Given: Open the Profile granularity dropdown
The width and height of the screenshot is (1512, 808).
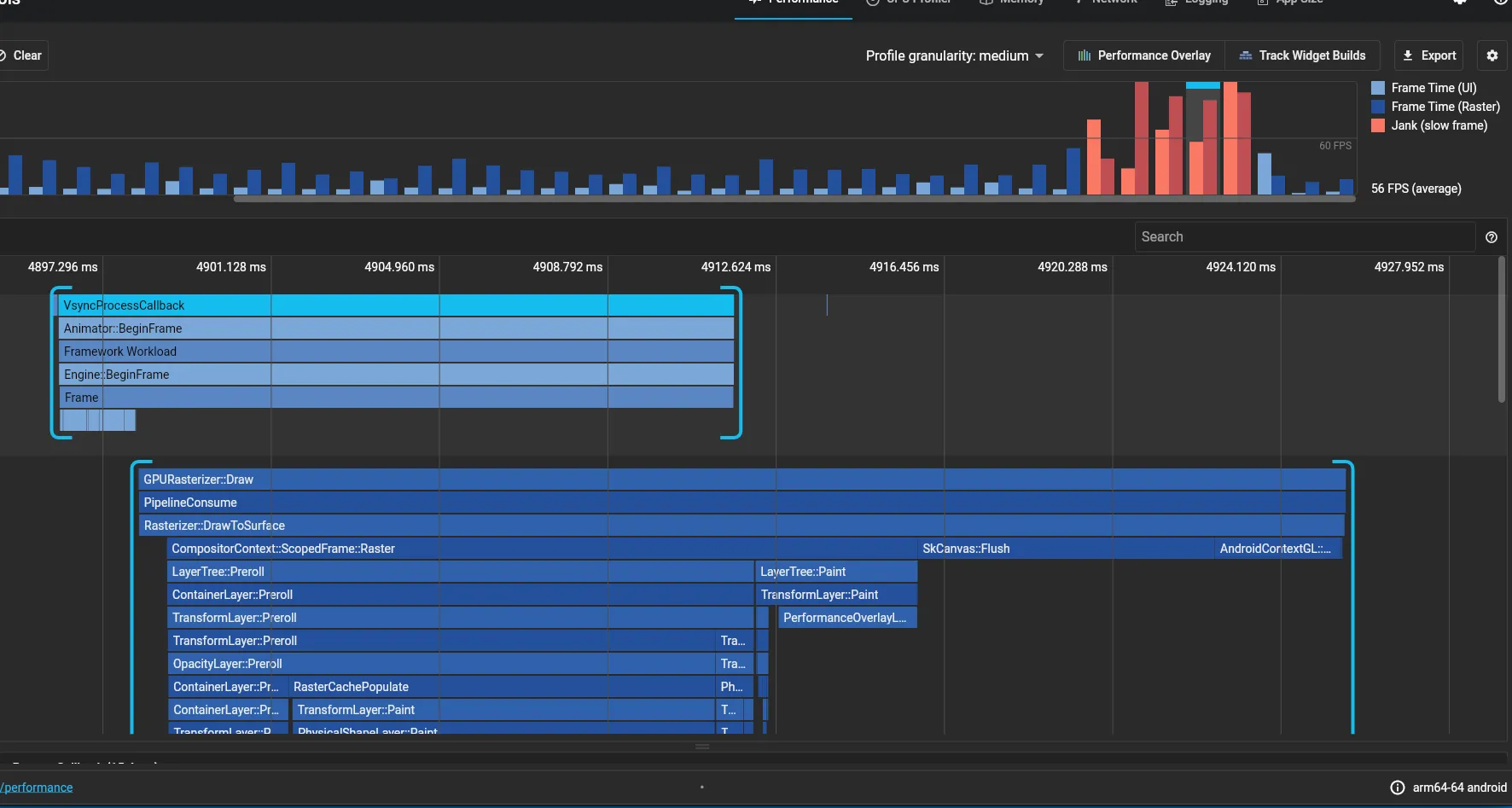Looking at the screenshot, I should 955,55.
